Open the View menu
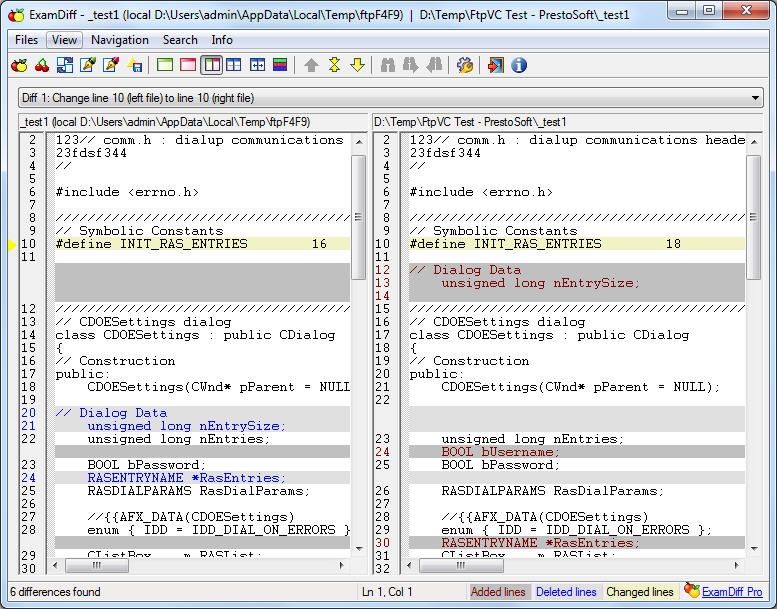The image size is (777, 609). (64, 40)
